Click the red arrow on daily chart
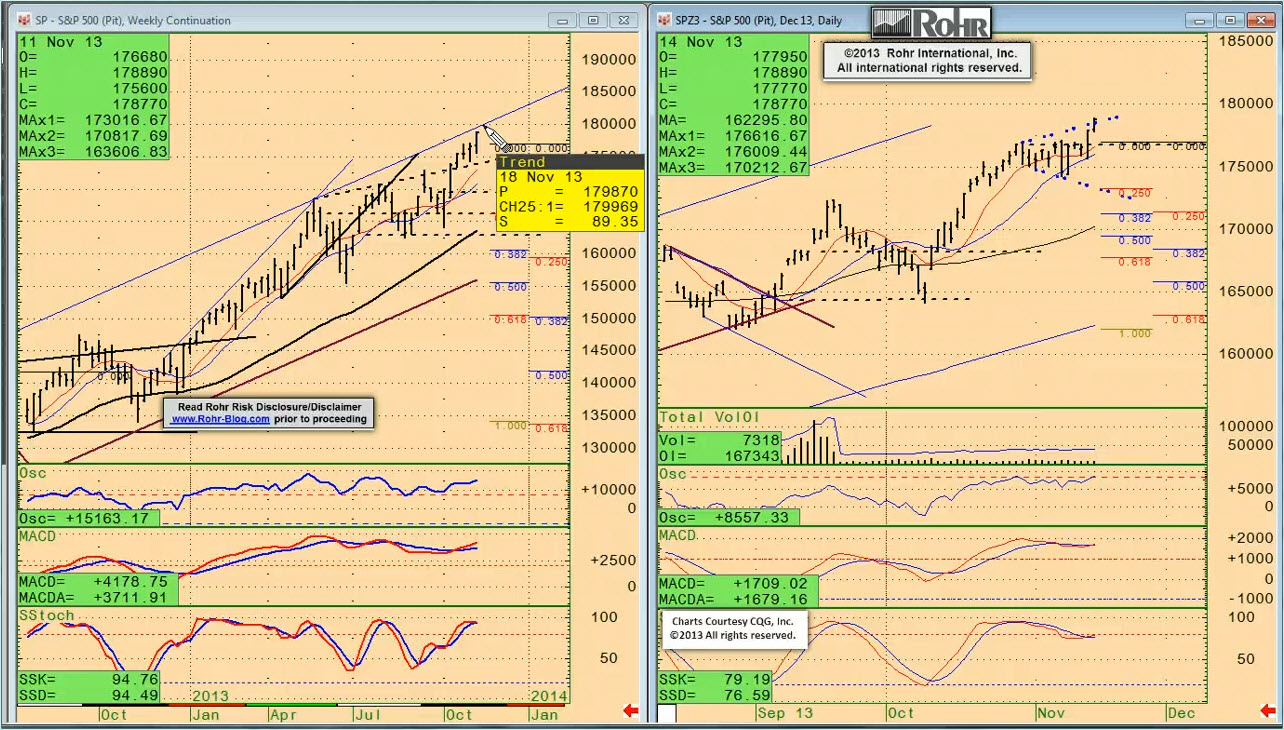Viewport: 1284px width, 730px height. click(x=1270, y=711)
